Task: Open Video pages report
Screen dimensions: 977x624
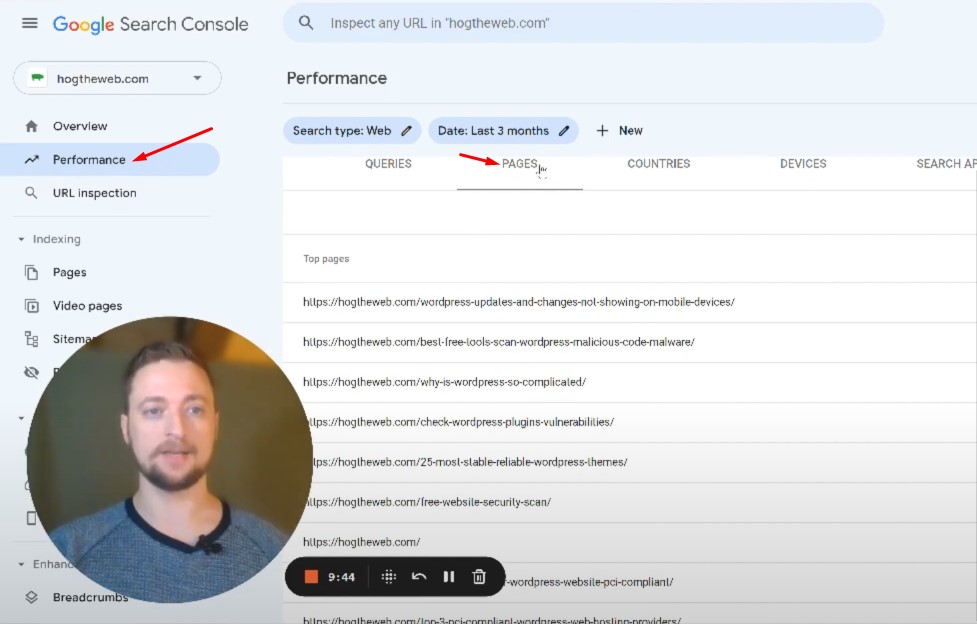Action: [87, 306]
